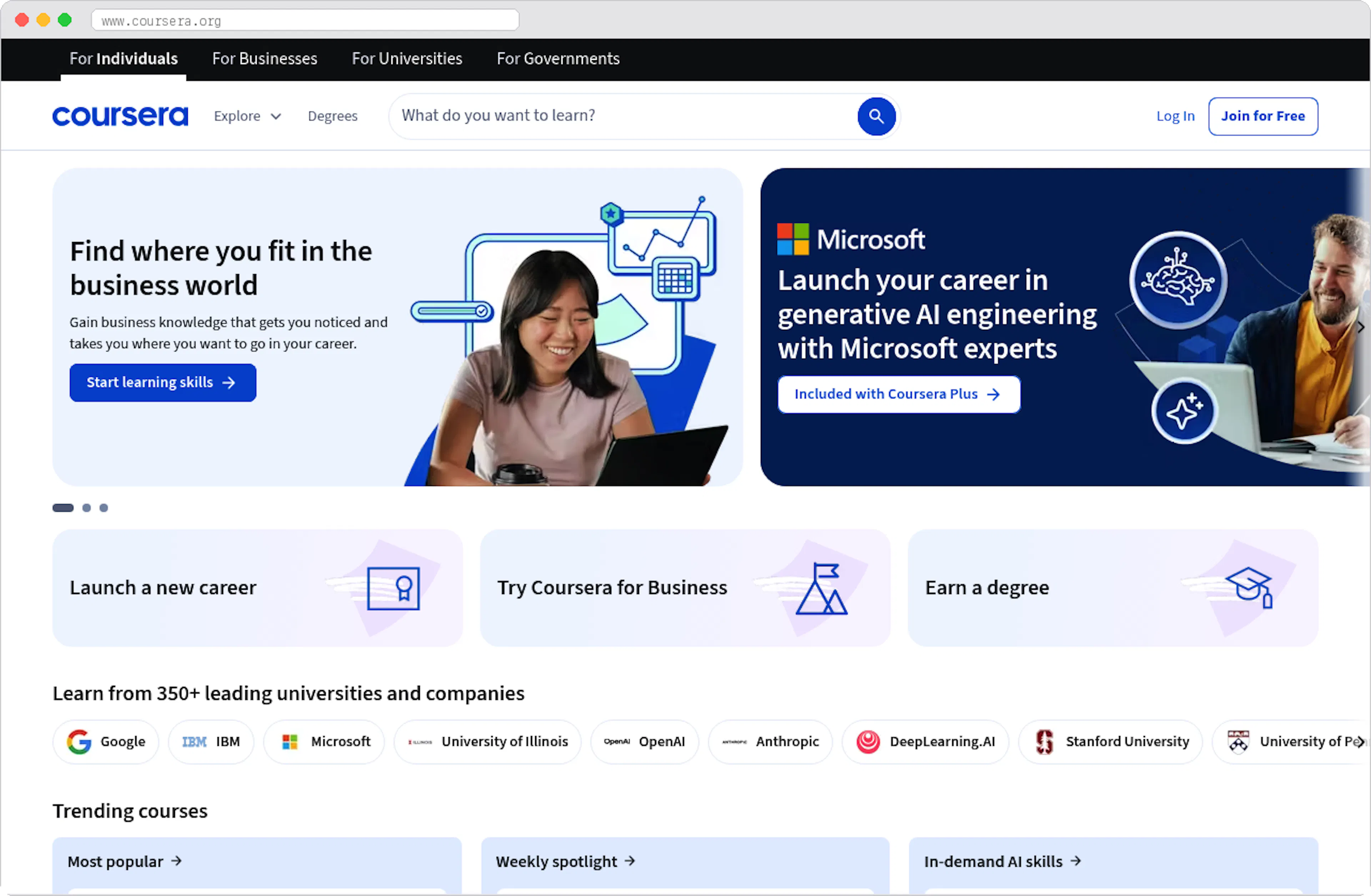Click the Microsoft partner logo
The image size is (1371, 896).
(x=324, y=742)
